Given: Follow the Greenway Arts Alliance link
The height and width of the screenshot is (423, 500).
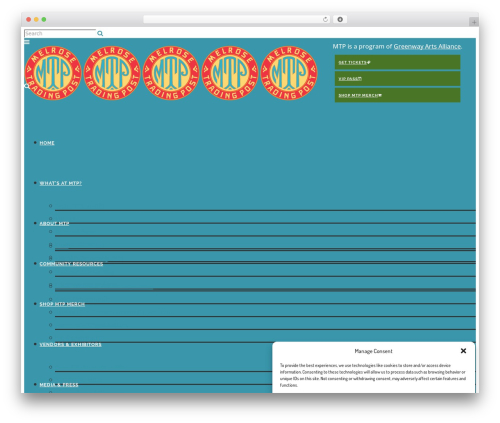Looking at the screenshot, I should (x=427, y=46).
